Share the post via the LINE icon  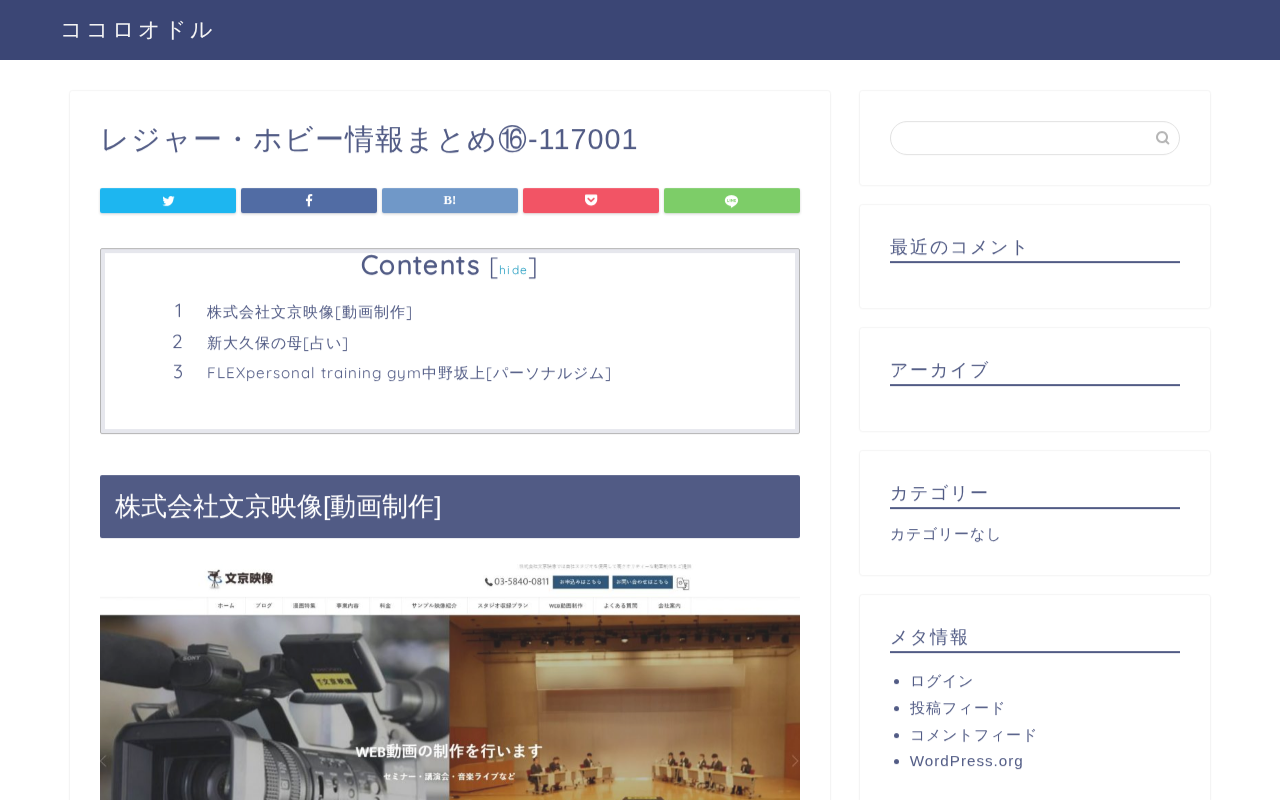(732, 200)
